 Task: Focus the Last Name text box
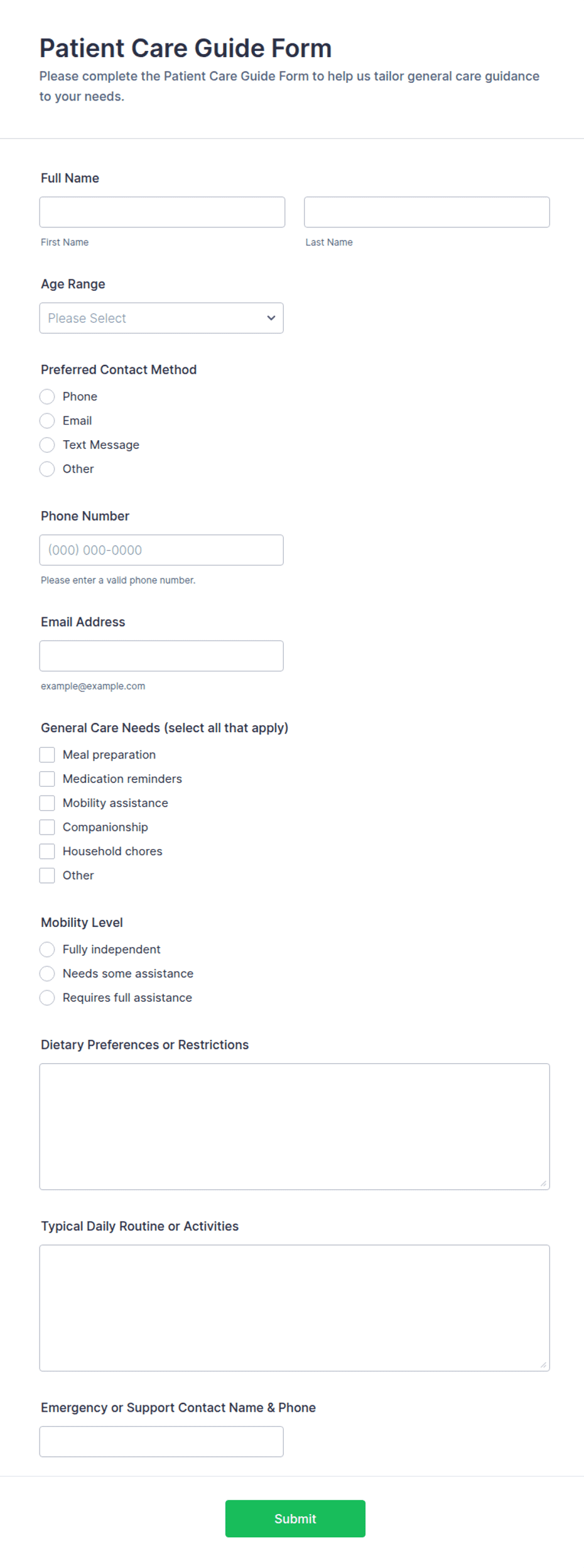point(427,212)
